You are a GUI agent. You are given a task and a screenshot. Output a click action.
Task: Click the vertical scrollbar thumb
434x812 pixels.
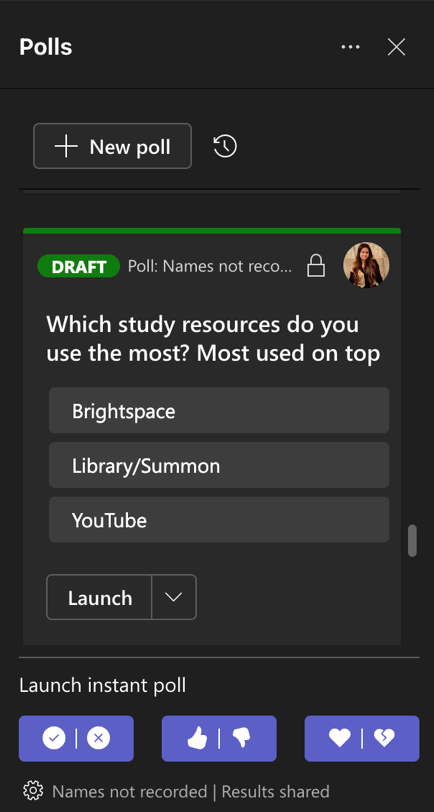[412, 541]
